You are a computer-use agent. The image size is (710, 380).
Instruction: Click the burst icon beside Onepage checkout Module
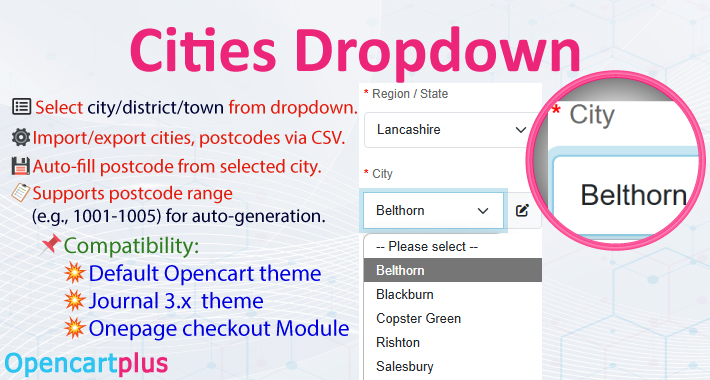coord(74,328)
